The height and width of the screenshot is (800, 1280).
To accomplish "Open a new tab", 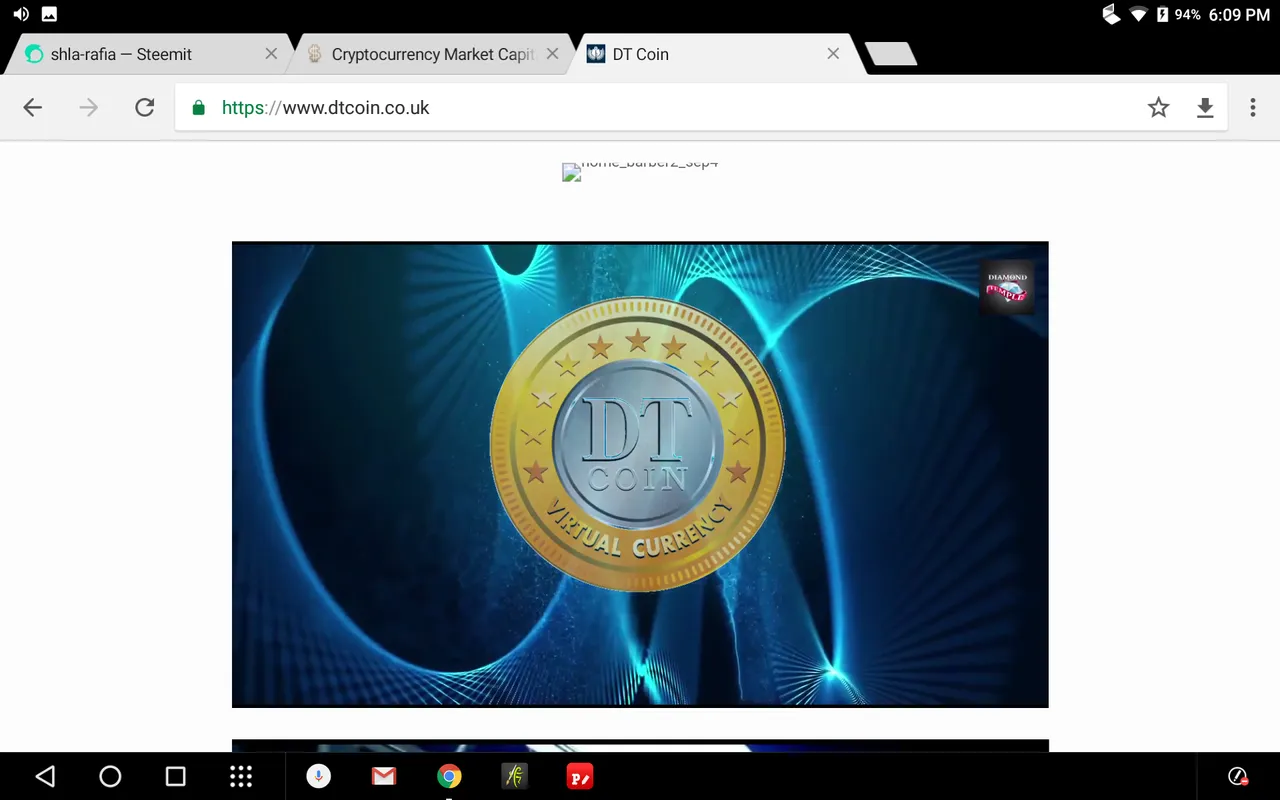I will point(891,54).
